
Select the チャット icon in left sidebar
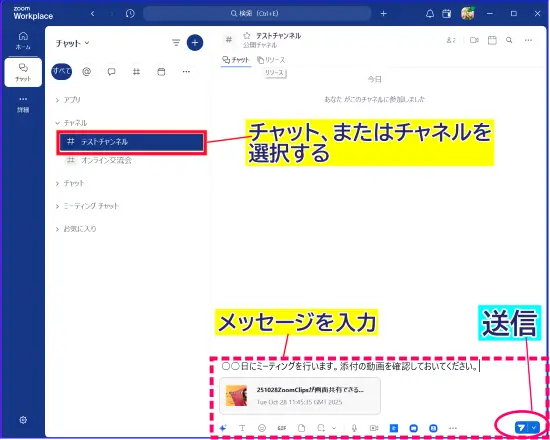tap(23, 72)
